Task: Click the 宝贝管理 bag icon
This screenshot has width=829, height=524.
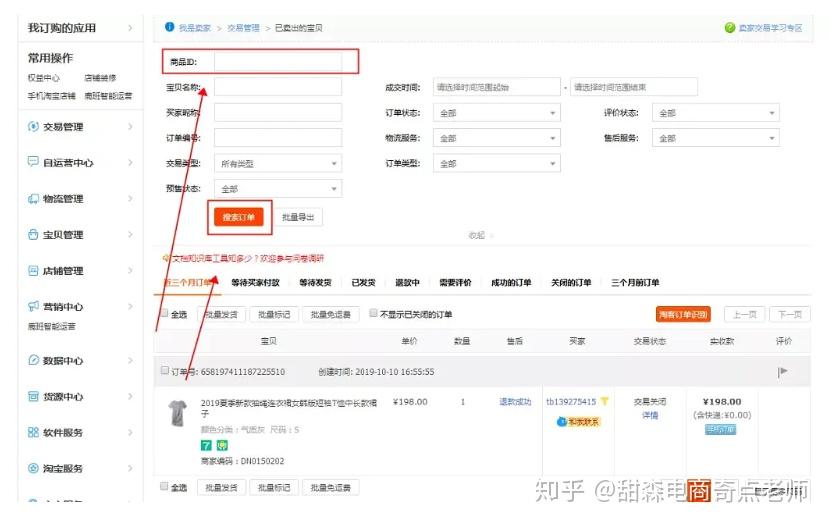Action: click(33, 234)
